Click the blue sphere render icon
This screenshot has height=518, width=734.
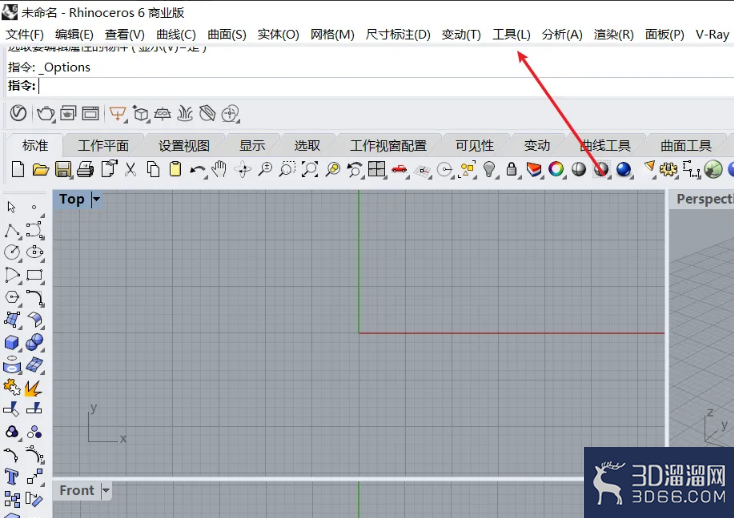point(624,169)
